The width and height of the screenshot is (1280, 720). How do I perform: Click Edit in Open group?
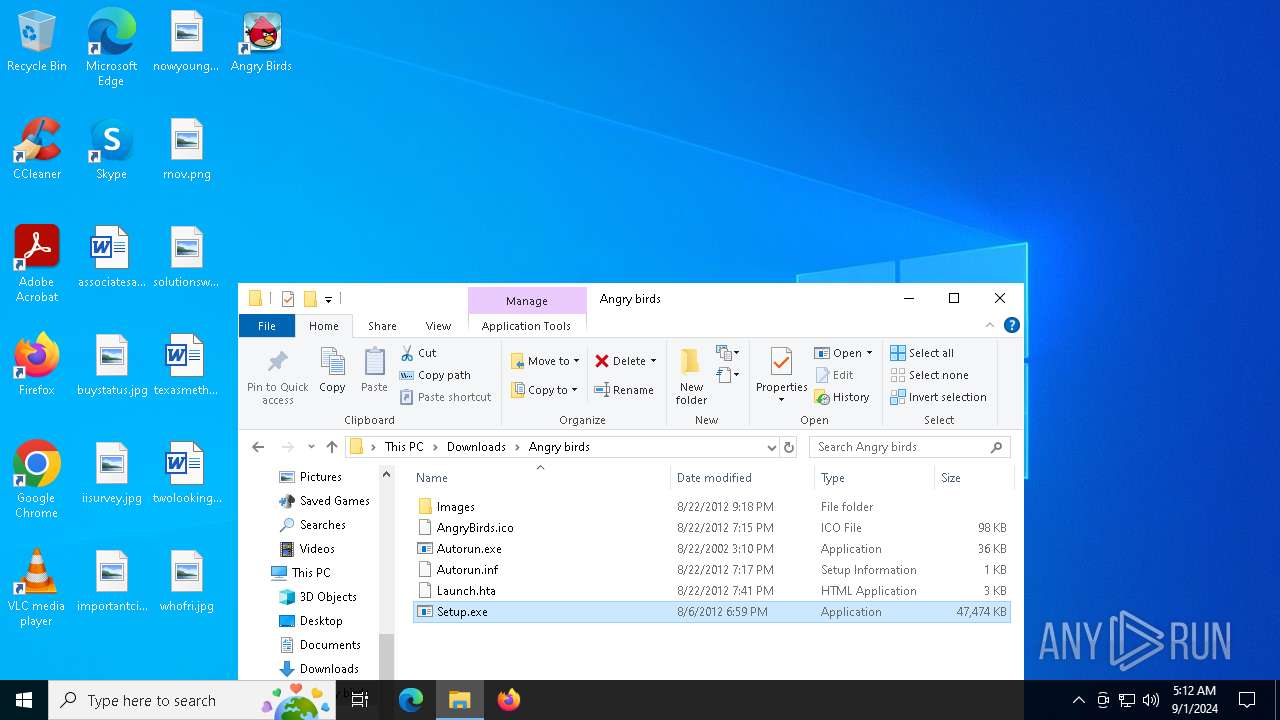[834, 375]
